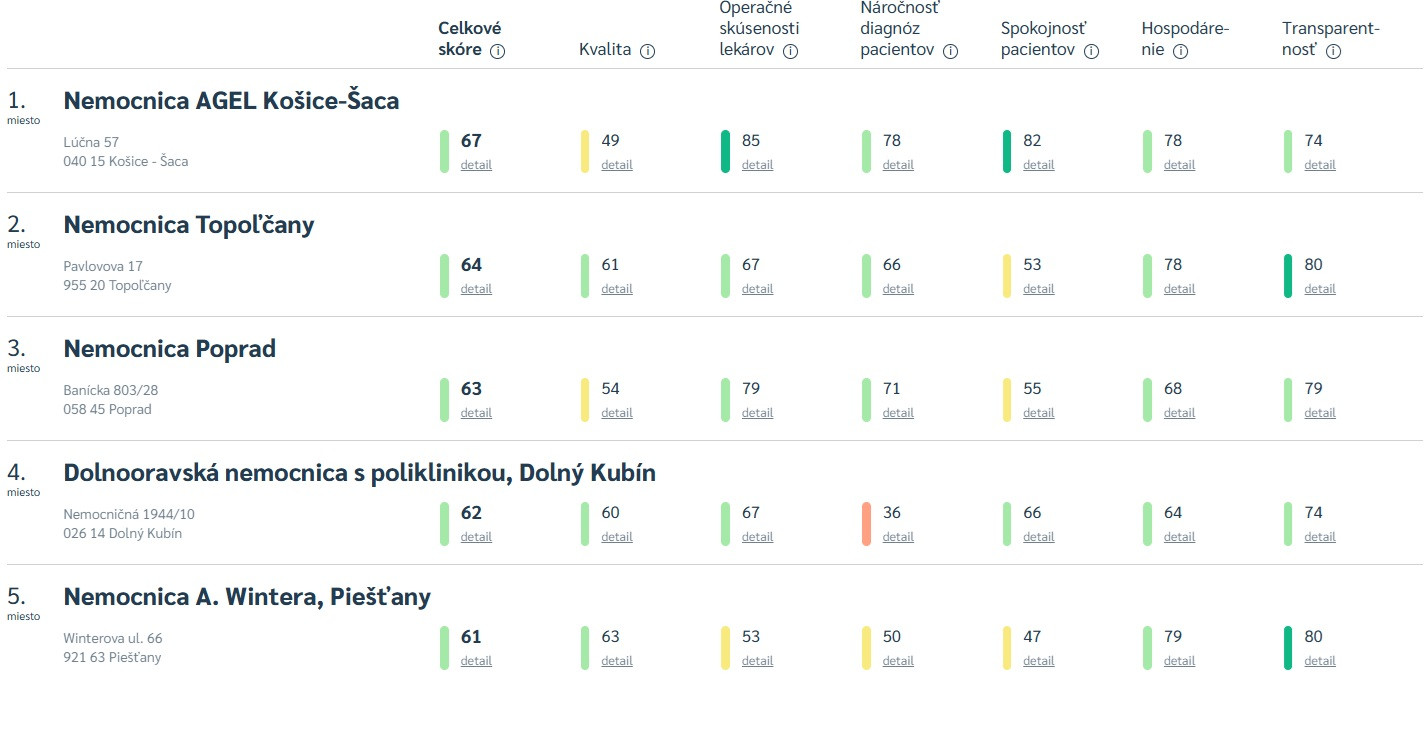Click the red bar beside score 36
Image resolution: width=1425 pixels, height=736 pixels.
(x=866, y=523)
